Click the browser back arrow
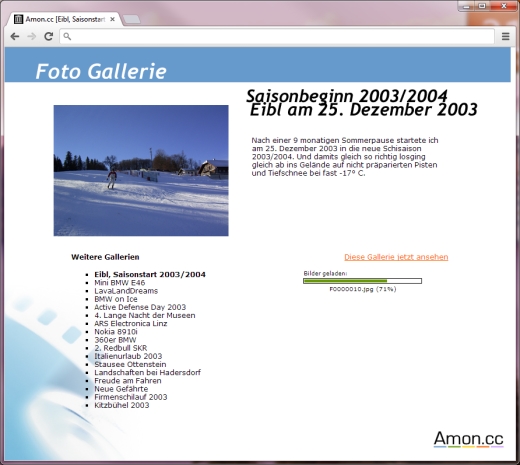This screenshot has height=465, width=520. (15, 36)
